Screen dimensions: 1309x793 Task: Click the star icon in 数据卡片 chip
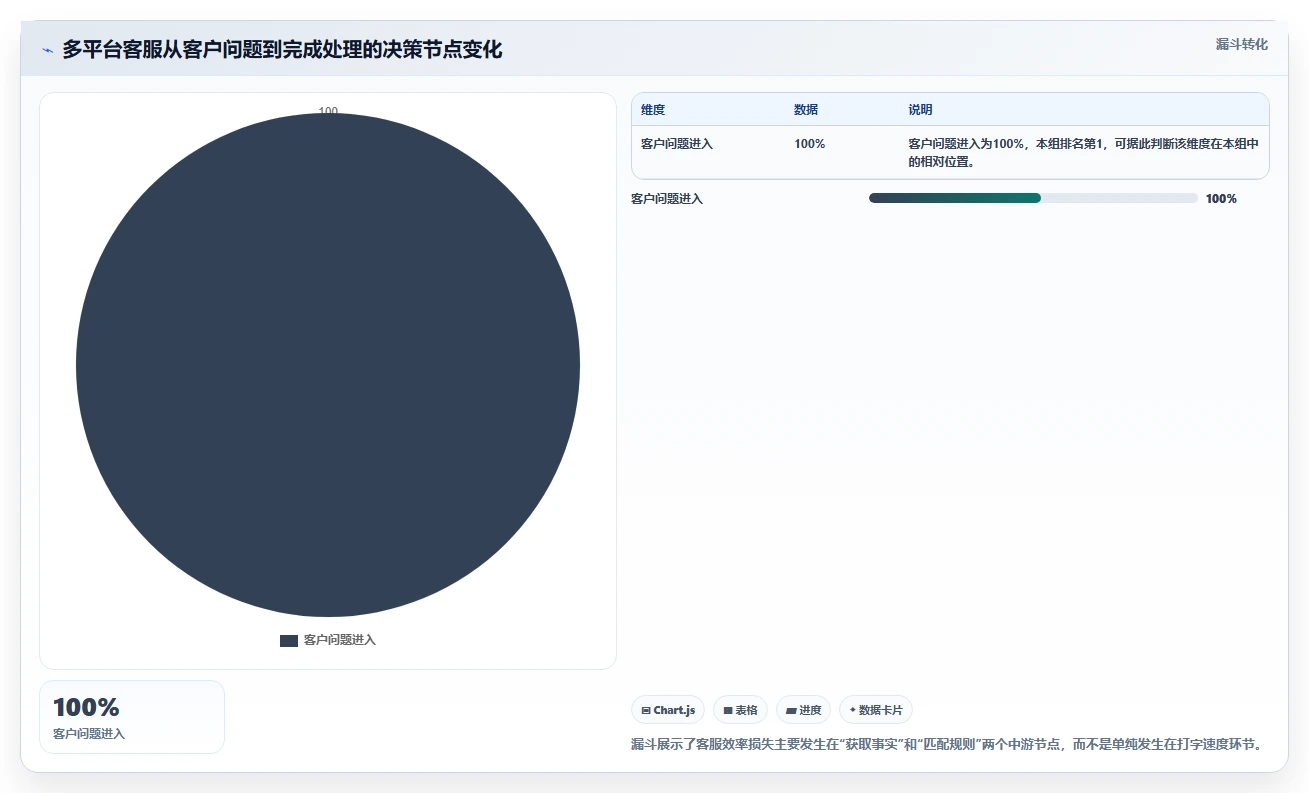852,710
